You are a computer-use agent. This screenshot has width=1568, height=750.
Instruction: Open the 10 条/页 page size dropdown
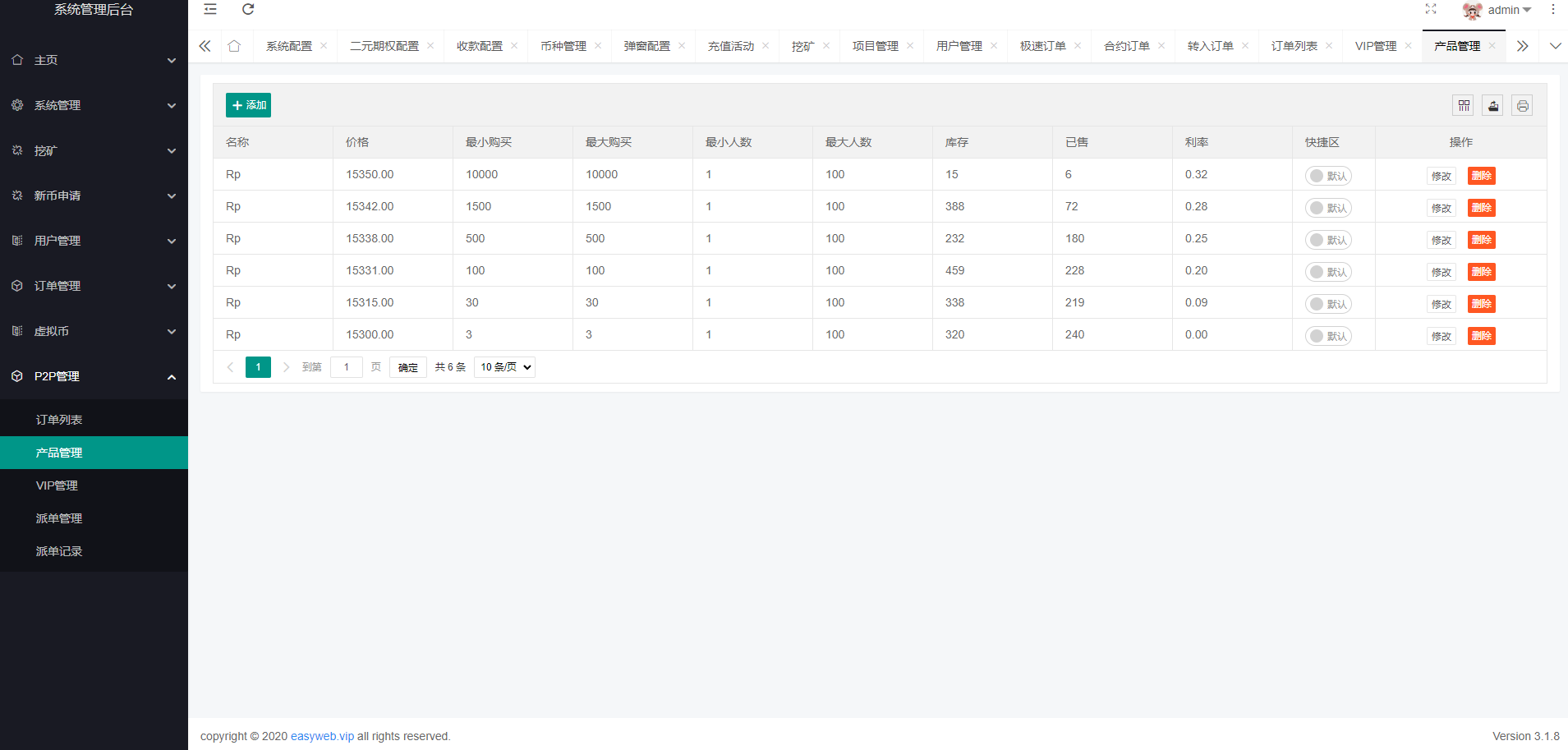tap(504, 367)
